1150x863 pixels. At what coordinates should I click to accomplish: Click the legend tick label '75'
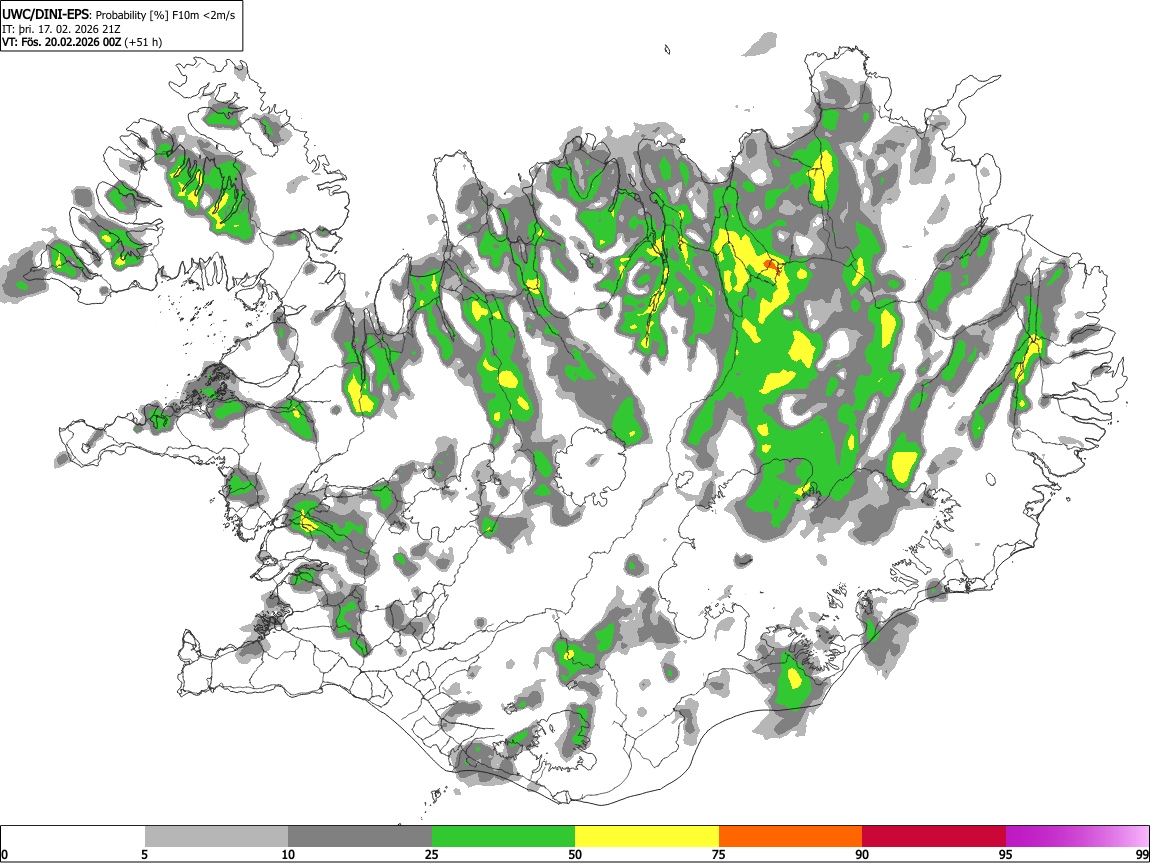(719, 854)
